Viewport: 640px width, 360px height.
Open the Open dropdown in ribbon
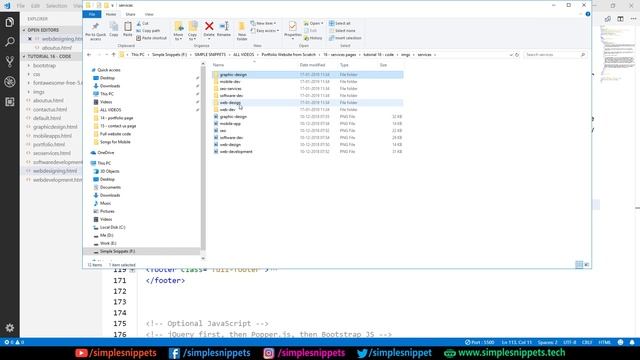[313, 23]
